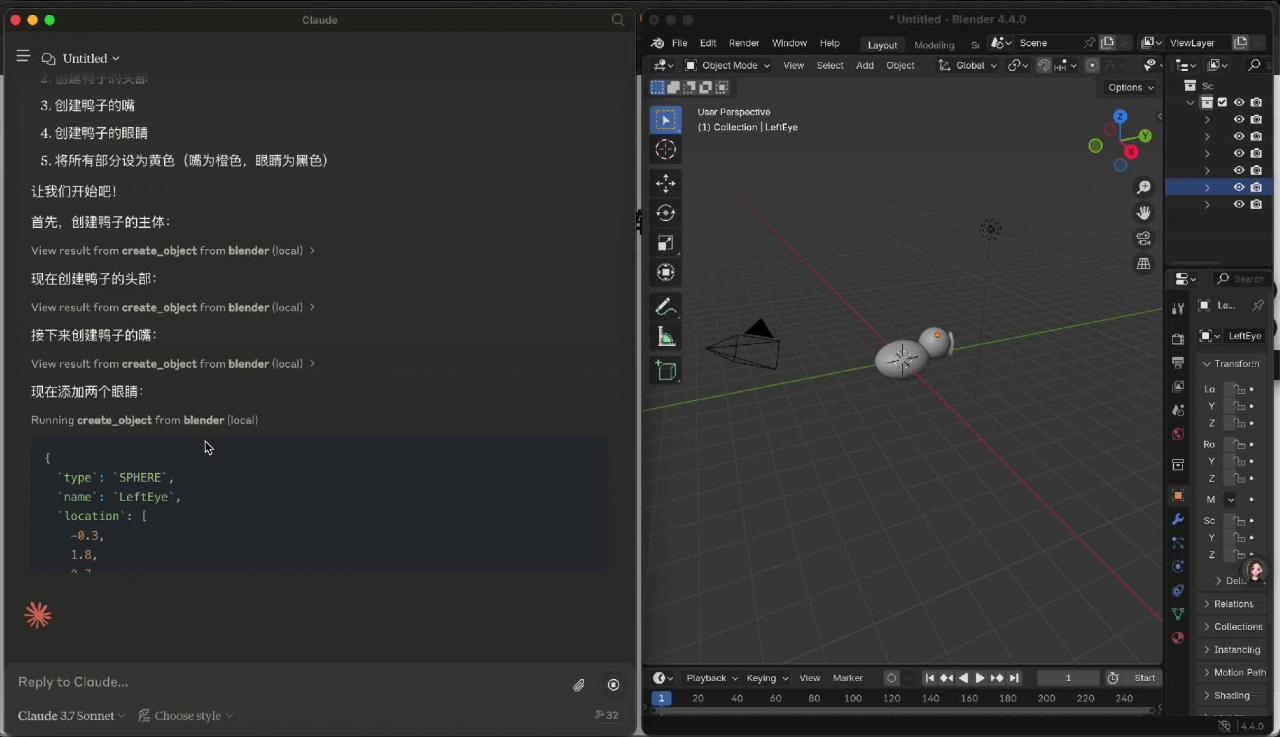Toggle perspective/orthographic grid icon in viewport

point(1144,264)
